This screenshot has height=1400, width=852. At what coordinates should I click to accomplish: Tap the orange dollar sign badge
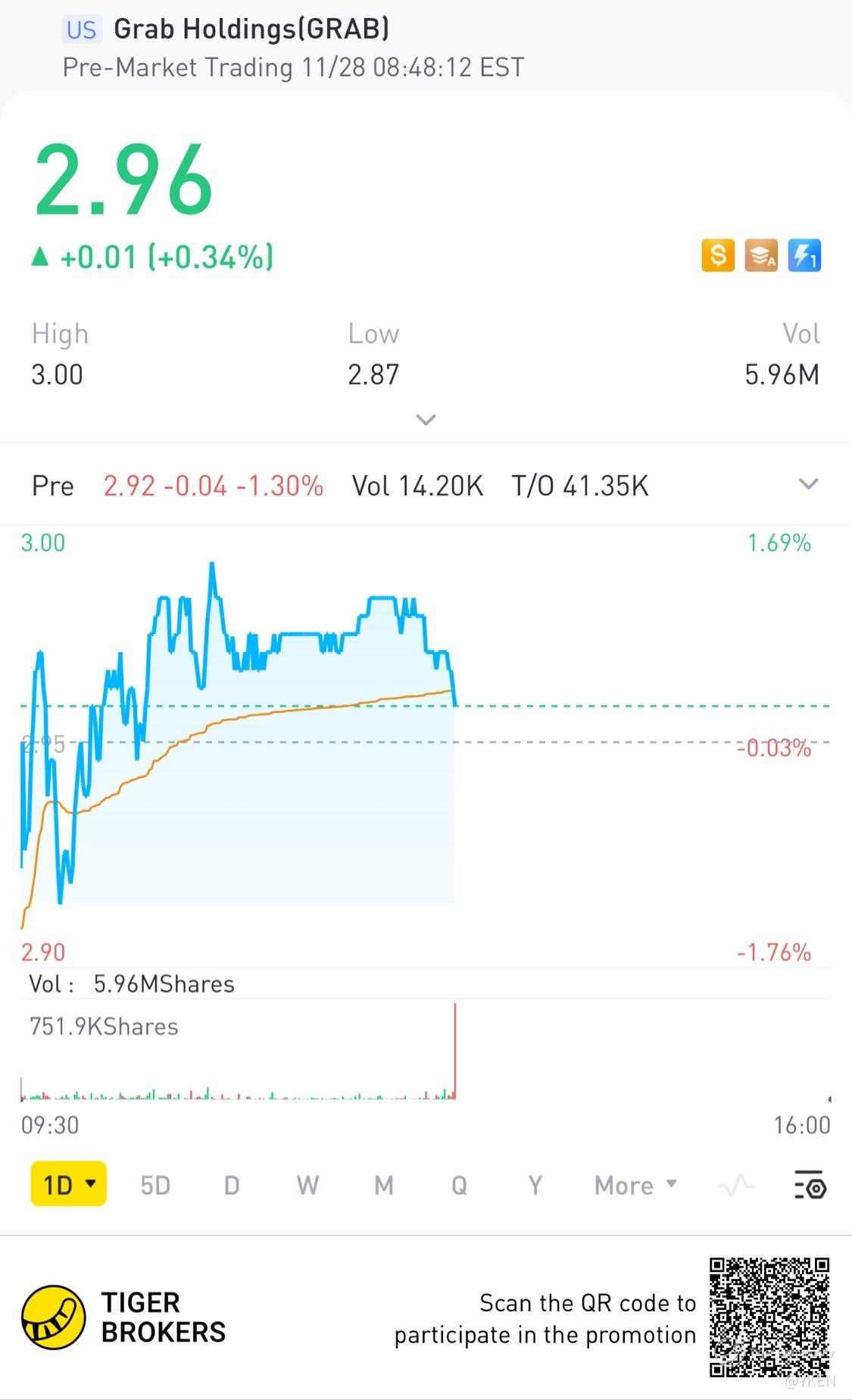click(x=717, y=255)
